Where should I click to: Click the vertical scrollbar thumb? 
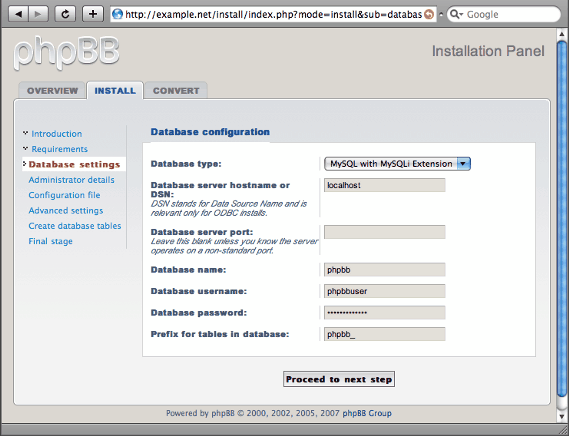click(x=562, y=218)
